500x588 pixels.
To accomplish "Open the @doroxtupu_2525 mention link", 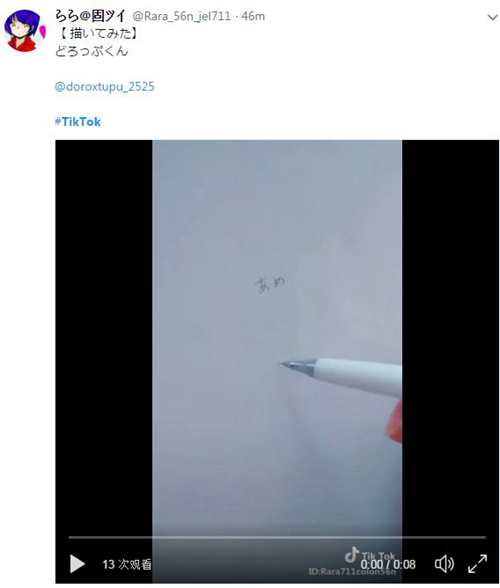I will [x=104, y=87].
